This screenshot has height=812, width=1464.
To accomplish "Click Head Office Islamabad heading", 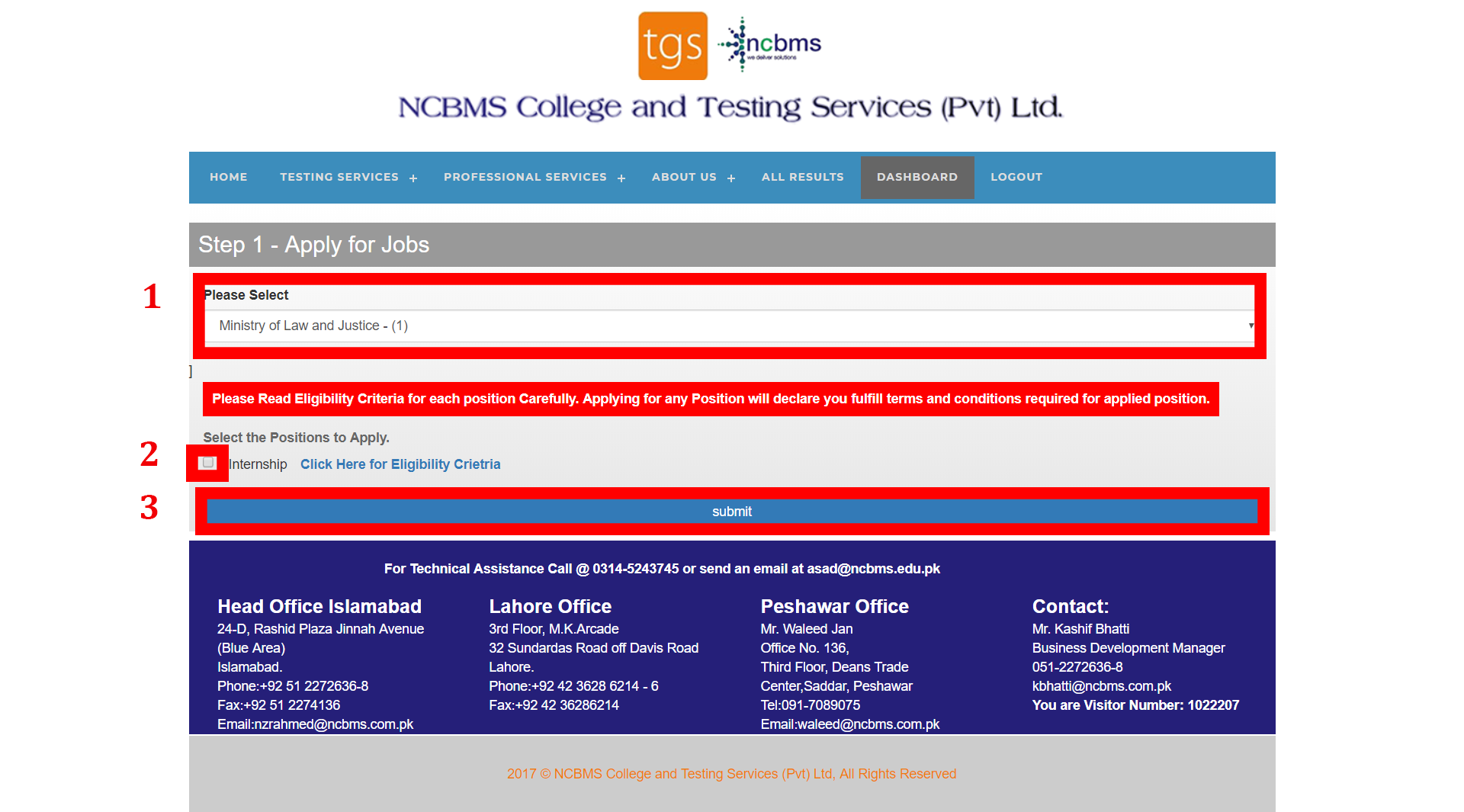I will (x=319, y=606).
